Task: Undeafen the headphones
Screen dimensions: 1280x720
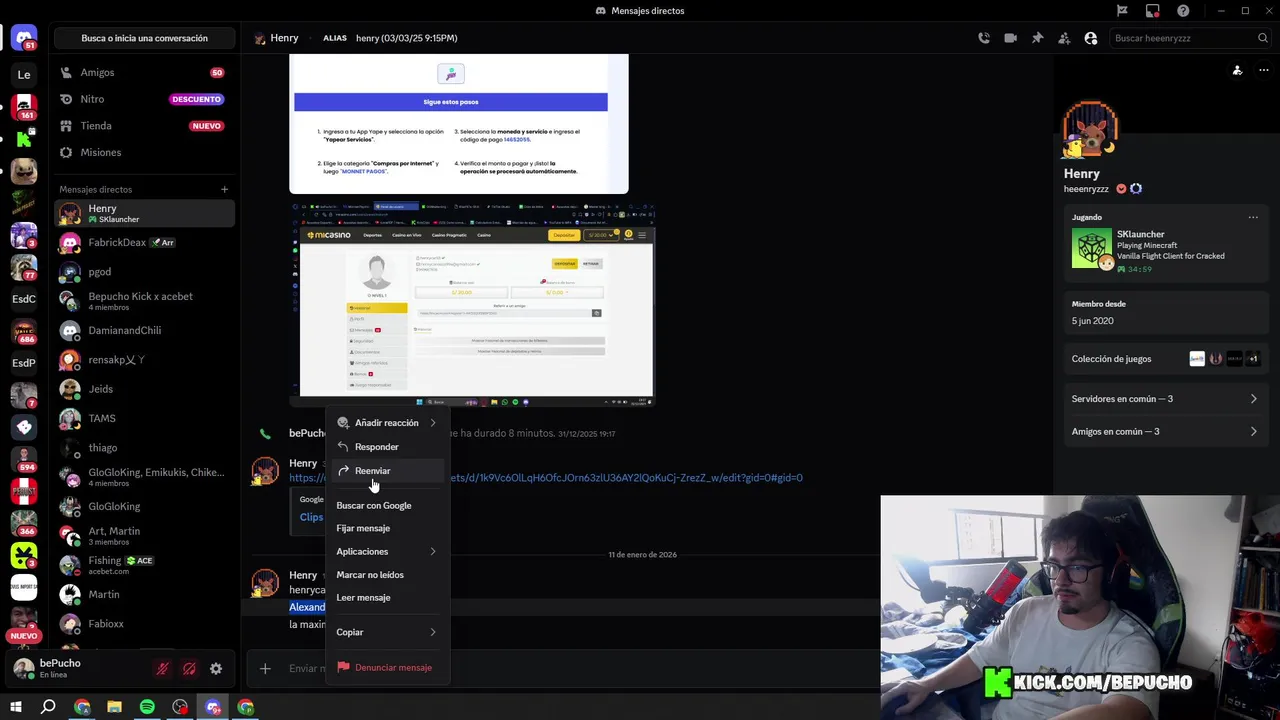Action: click(189, 669)
